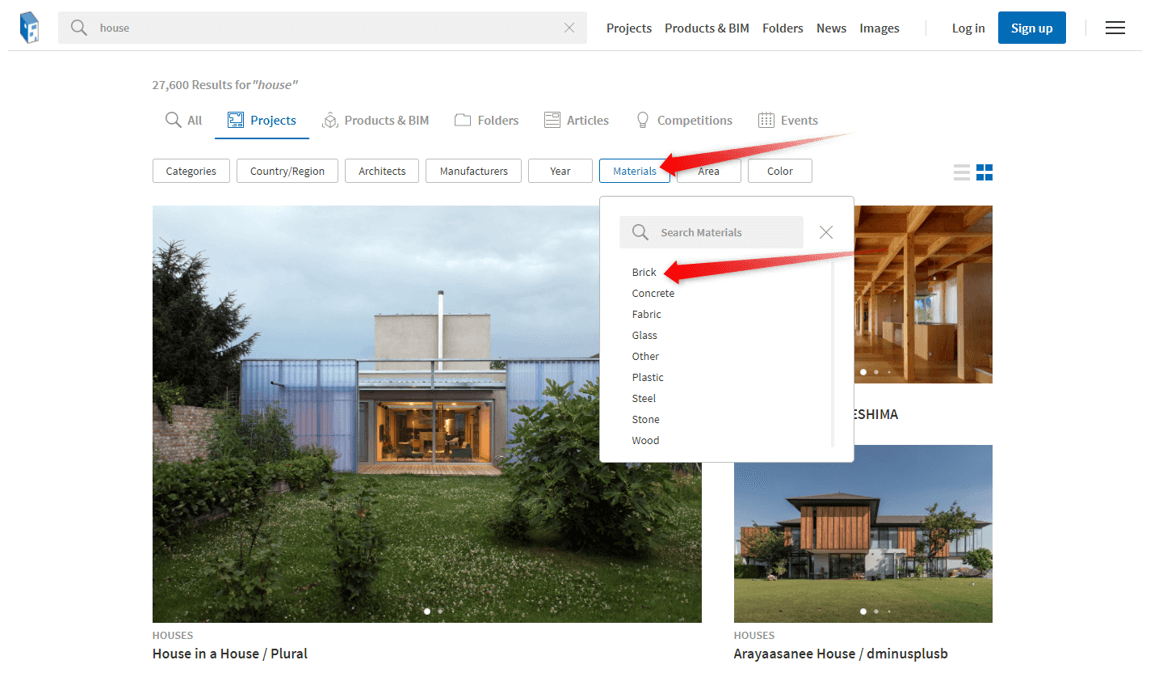This screenshot has height=681, width=1162.
Task: Click the Log in link
Action: [x=968, y=28]
